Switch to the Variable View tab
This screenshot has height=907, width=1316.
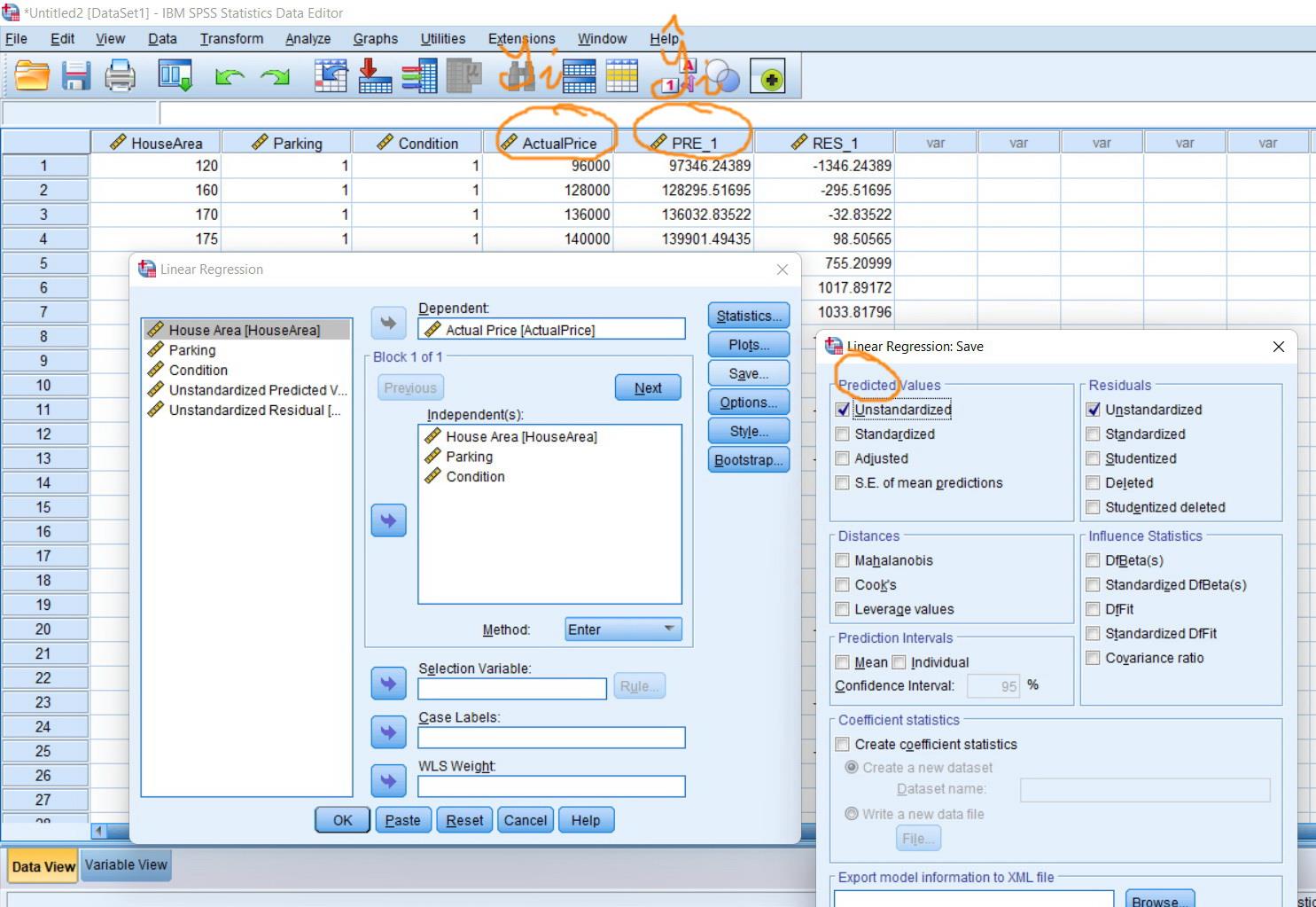coord(125,864)
